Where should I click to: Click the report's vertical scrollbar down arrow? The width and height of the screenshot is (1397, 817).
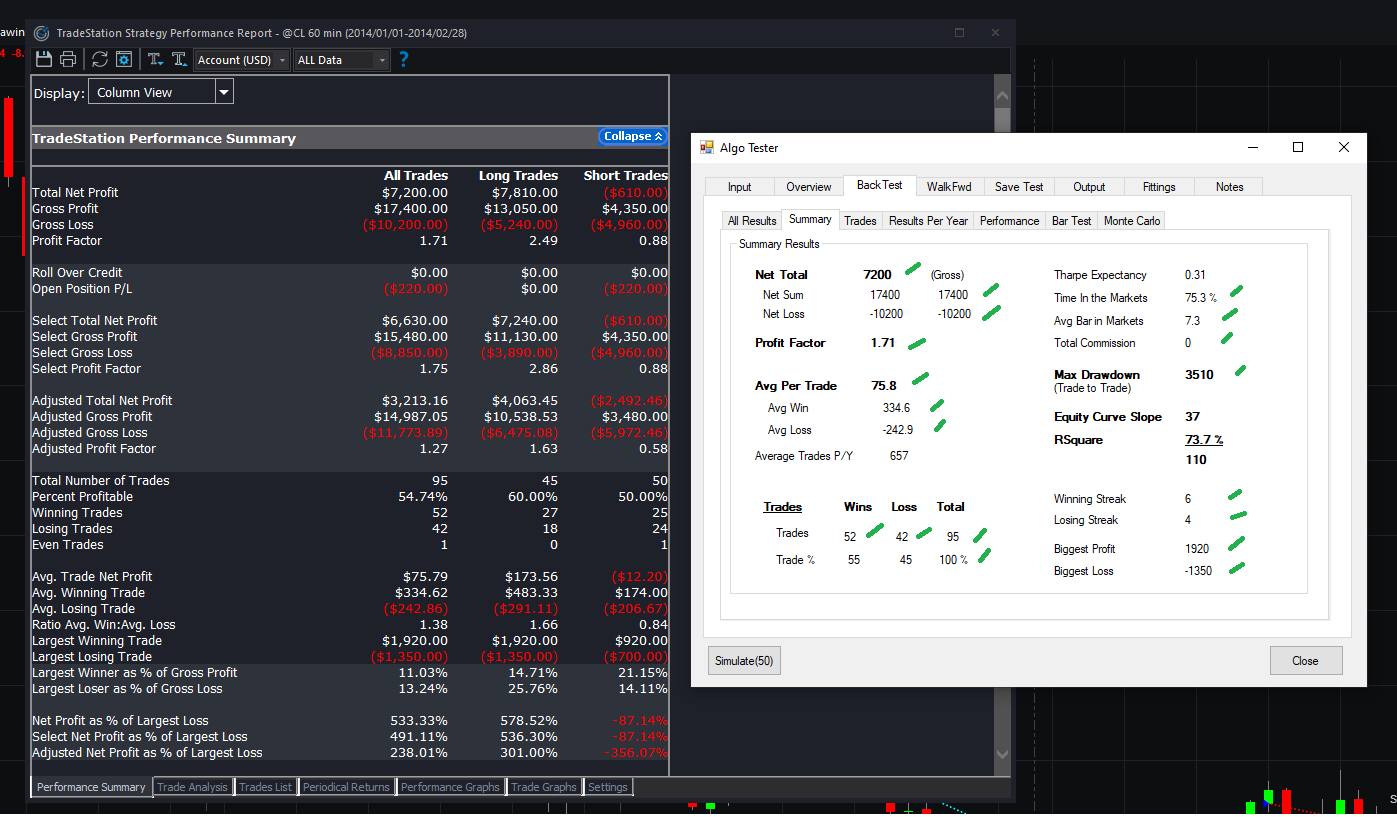1003,754
